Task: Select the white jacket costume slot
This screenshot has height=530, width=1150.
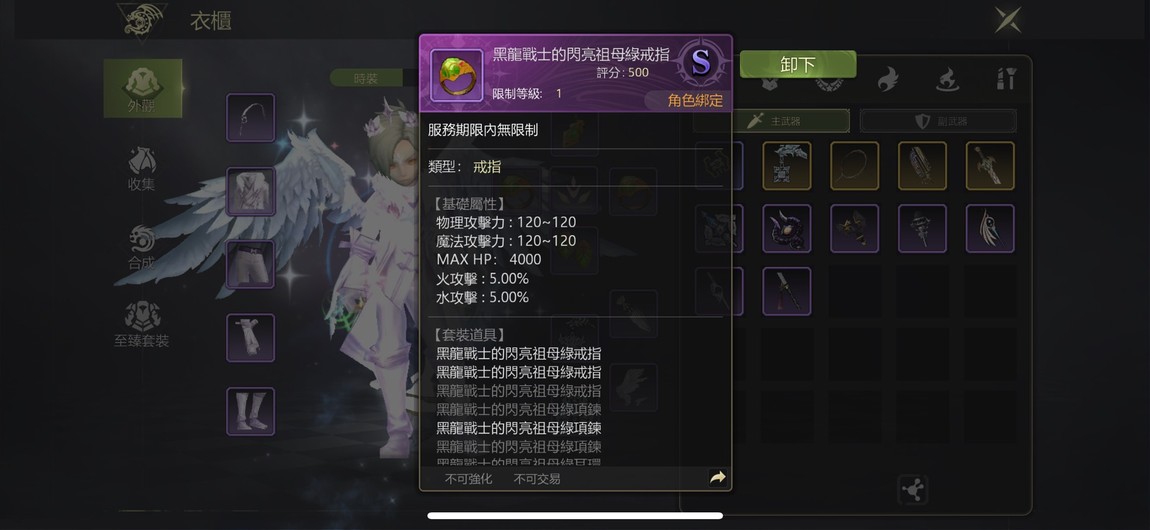Action: pyautogui.click(x=251, y=191)
